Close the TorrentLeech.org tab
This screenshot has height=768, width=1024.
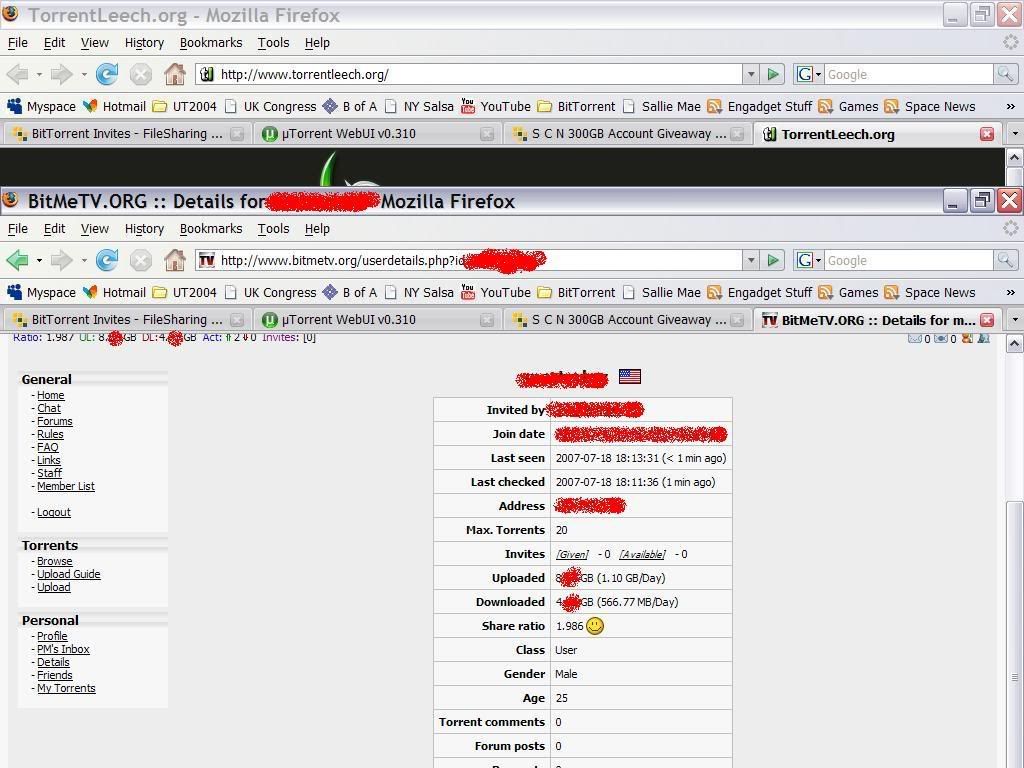coord(987,134)
